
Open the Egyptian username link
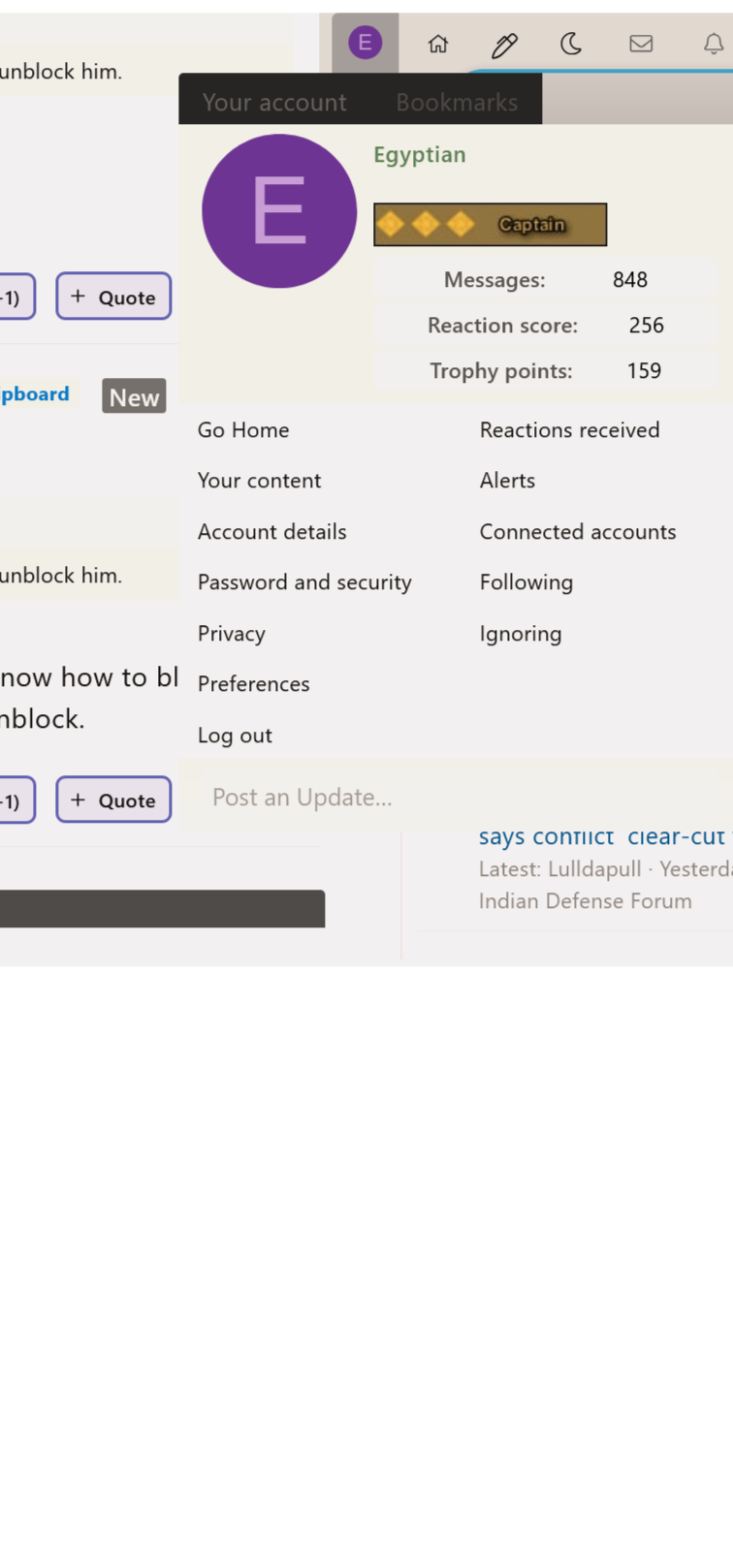(420, 155)
